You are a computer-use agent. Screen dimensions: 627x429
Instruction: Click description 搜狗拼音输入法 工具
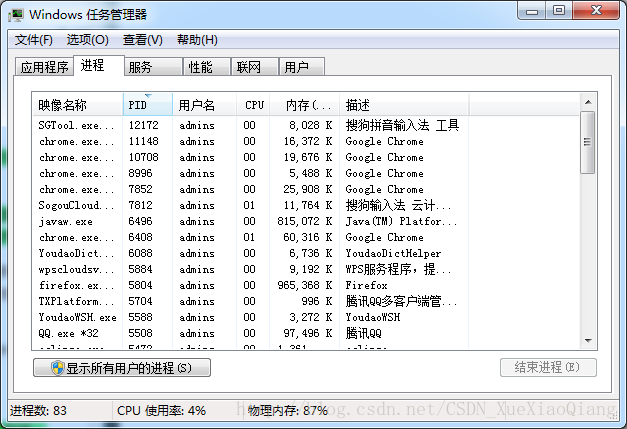(402, 125)
